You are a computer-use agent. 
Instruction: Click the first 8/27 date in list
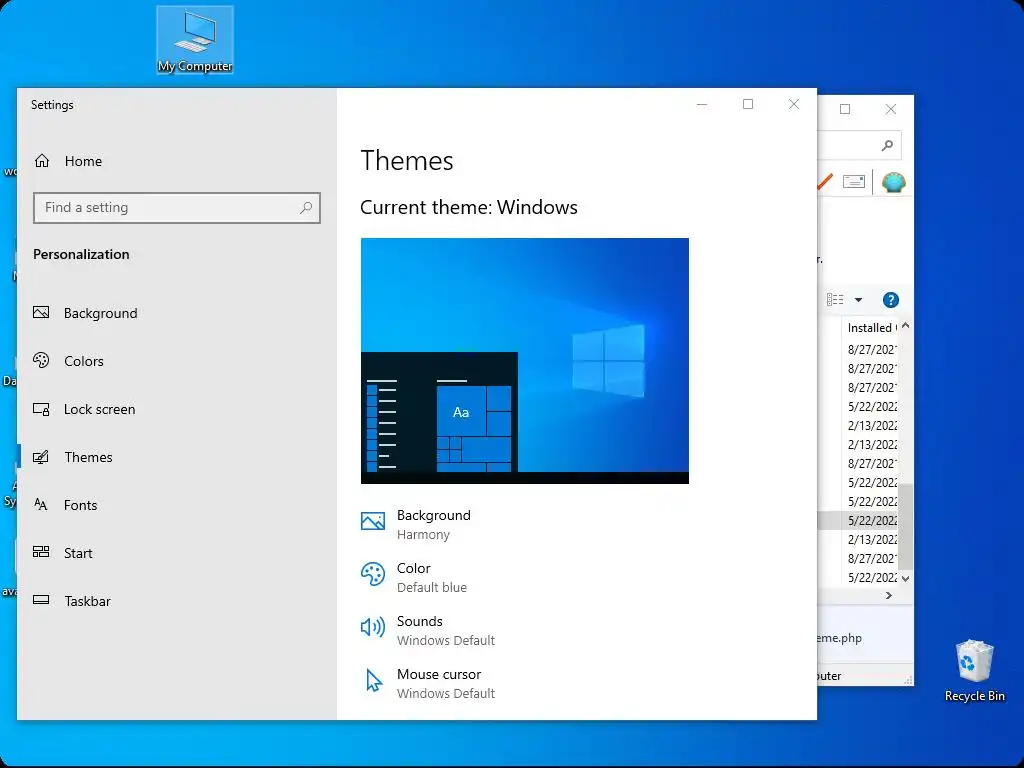coord(872,349)
